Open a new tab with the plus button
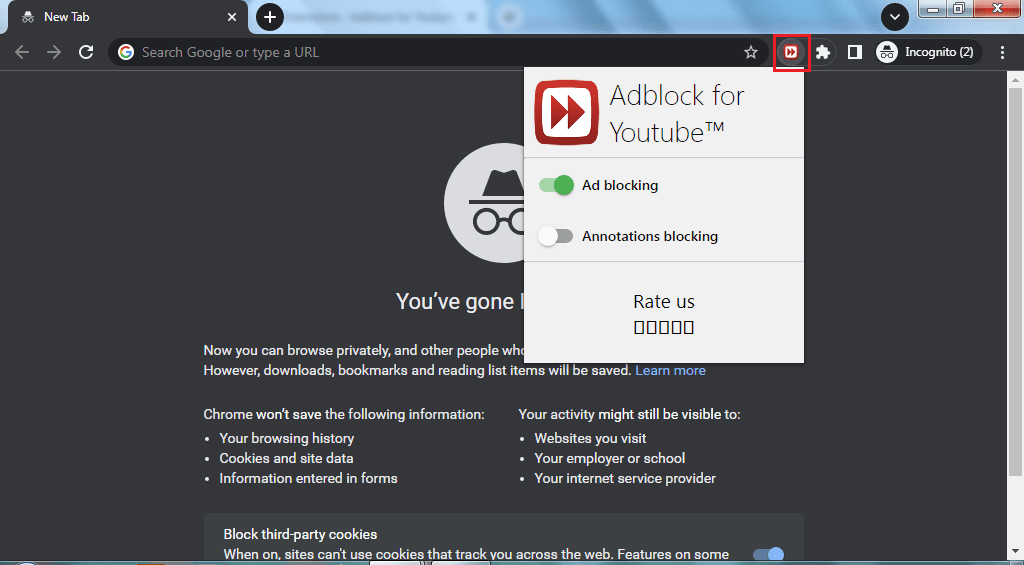This screenshot has height=565, width=1024. pos(269,17)
